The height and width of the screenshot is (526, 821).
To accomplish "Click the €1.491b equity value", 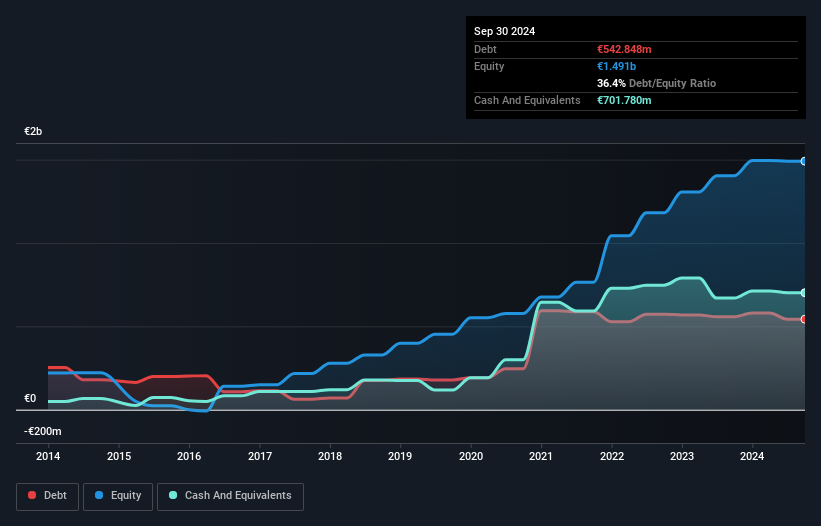I will click(616, 66).
